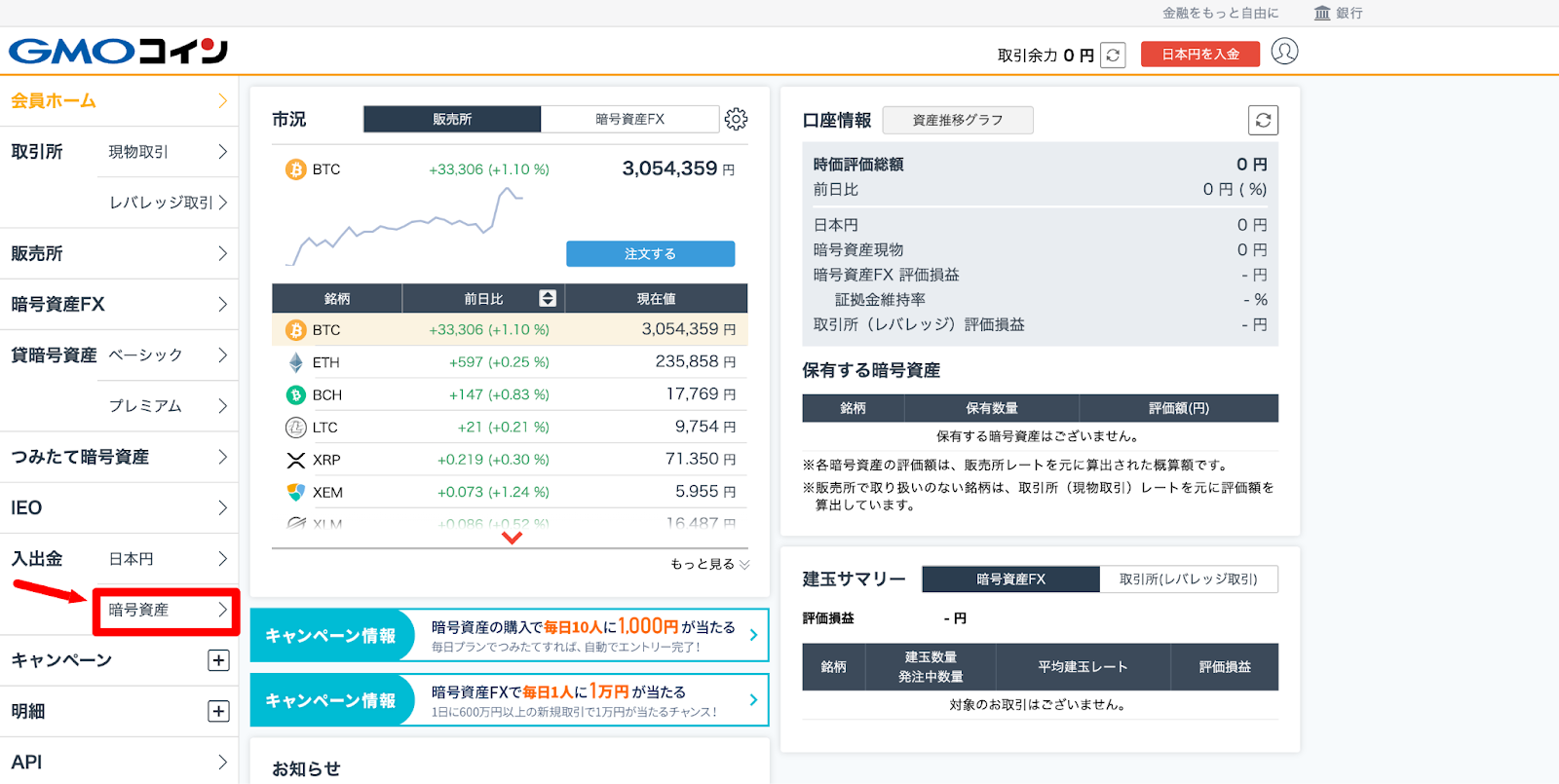Select BCH row price 17,769
The image size is (1559, 784).
pyautogui.click(x=701, y=393)
